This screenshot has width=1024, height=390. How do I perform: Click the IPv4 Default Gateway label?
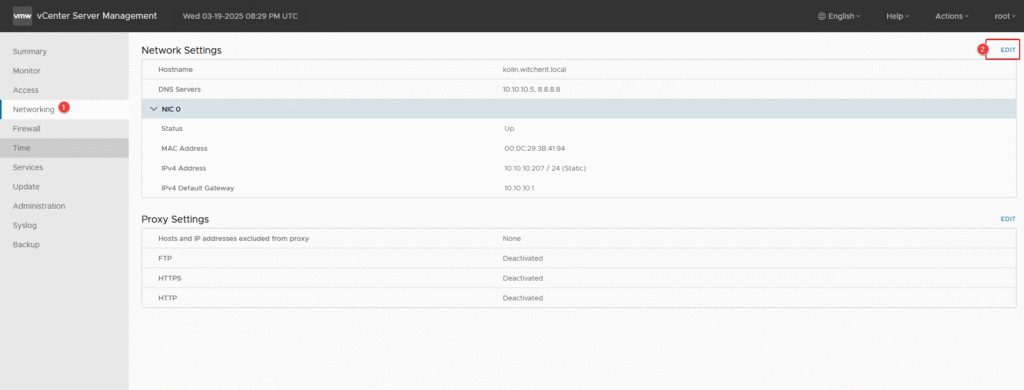tap(197, 188)
